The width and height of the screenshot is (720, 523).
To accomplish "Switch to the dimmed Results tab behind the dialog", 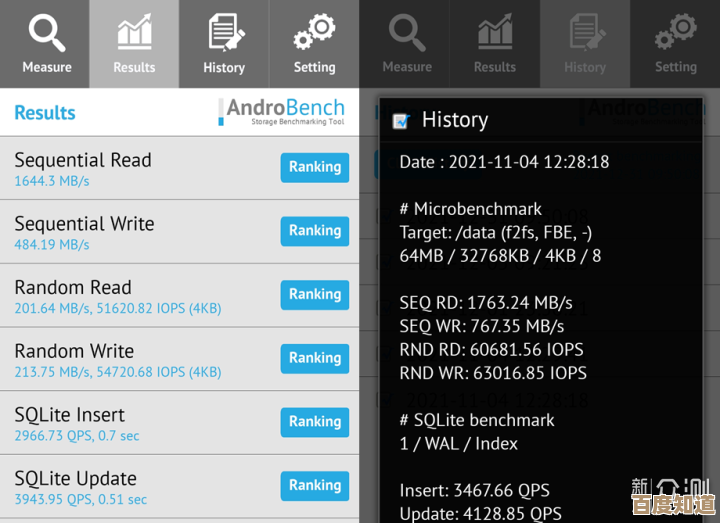I will point(495,45).
